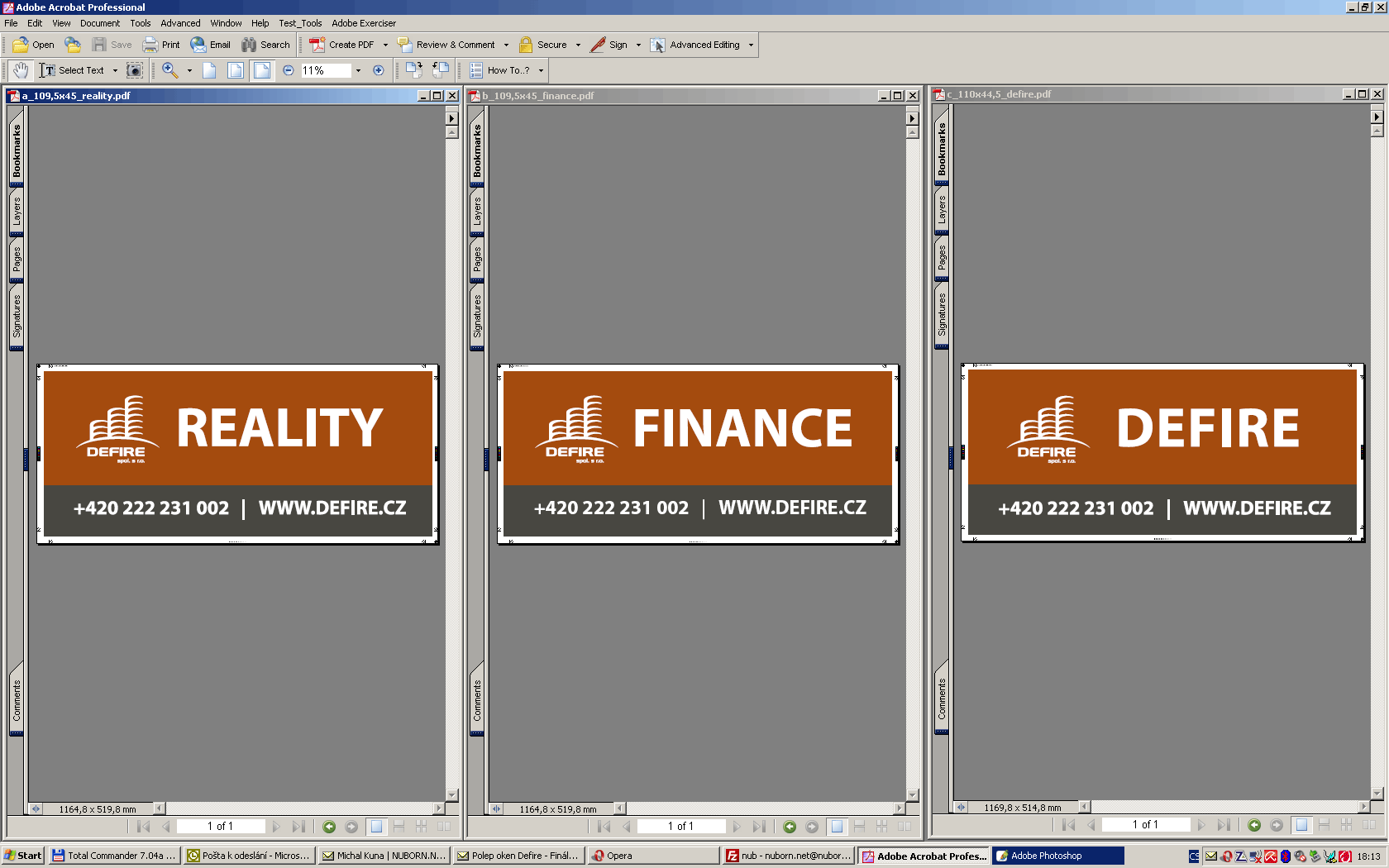Click the Actual Size page icon
The image size is (1389, 868).
coord(209,70)
